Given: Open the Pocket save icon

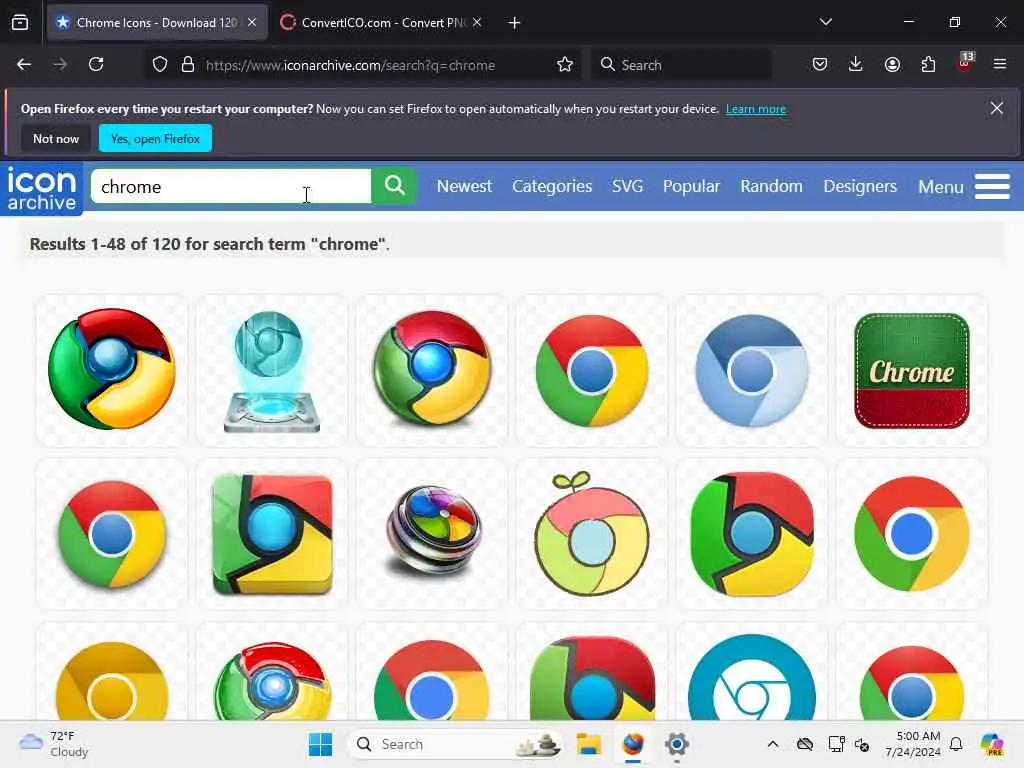Looking at the screenshot, I should pos(820,64).
